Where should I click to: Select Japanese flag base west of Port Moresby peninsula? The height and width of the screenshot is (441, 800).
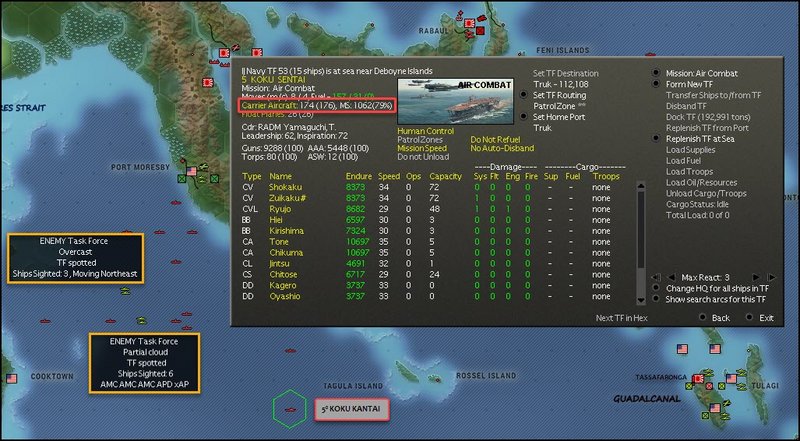208,82
